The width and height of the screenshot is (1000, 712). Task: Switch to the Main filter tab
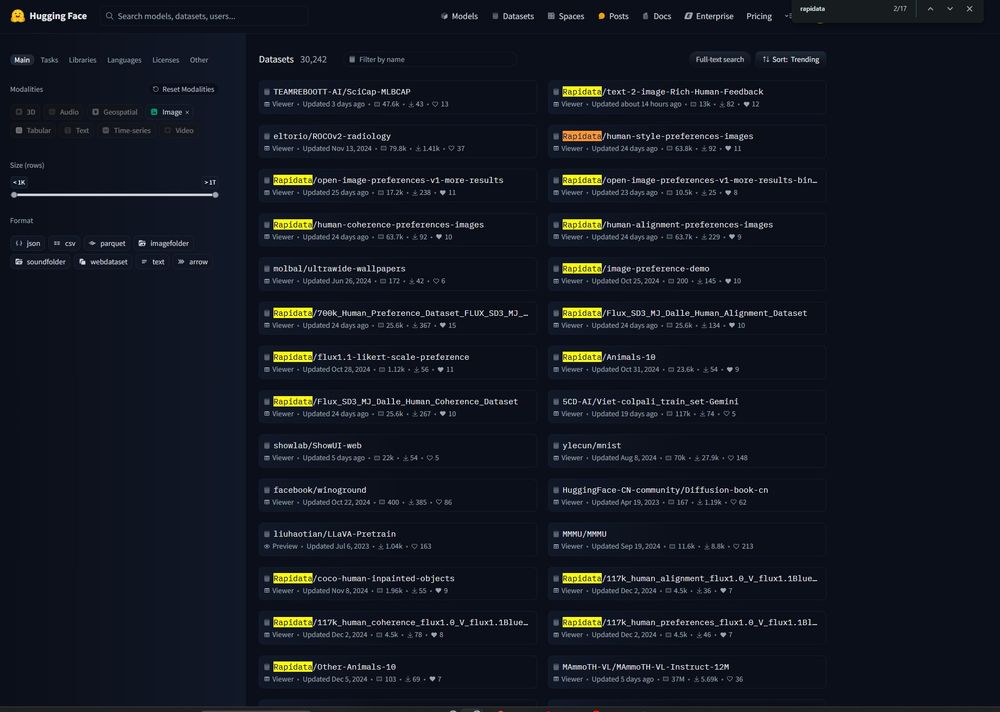(22, 60)
